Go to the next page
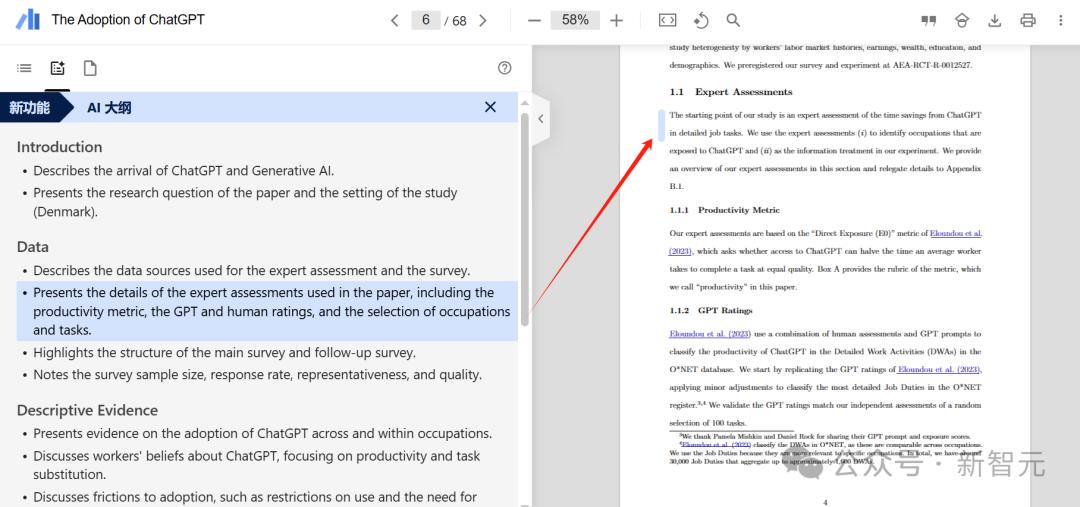The image size is (1080, 507). click(483, 20)
